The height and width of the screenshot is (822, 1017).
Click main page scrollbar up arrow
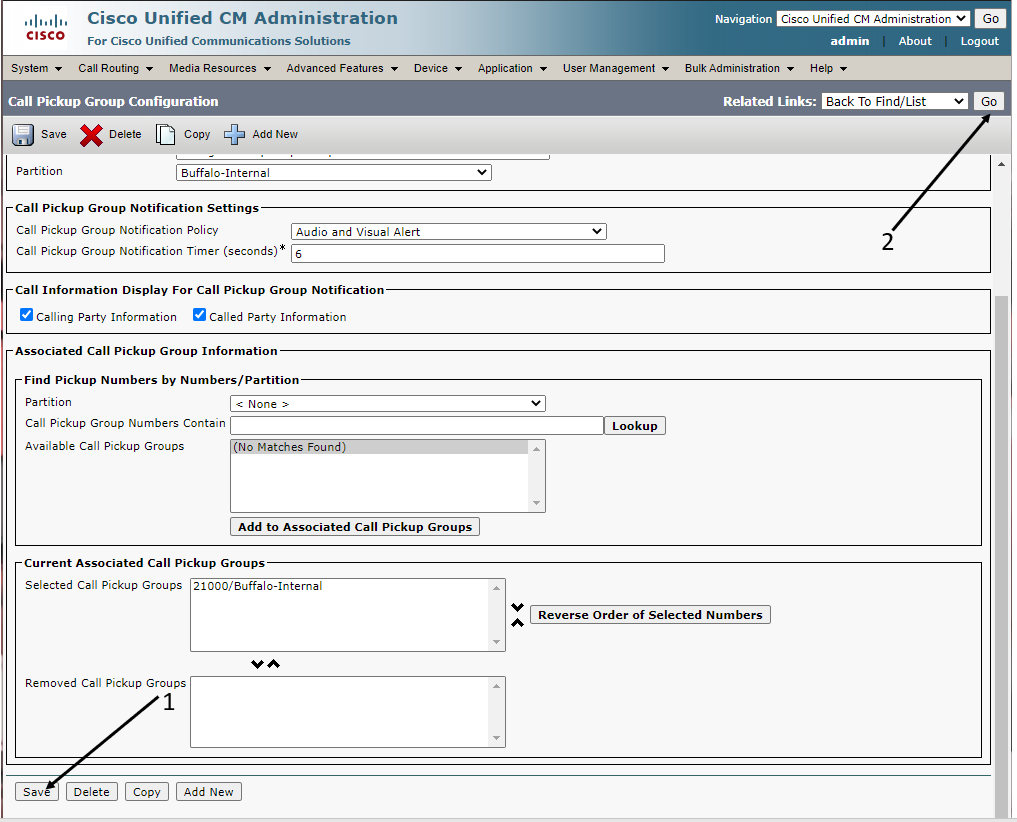1001,165
